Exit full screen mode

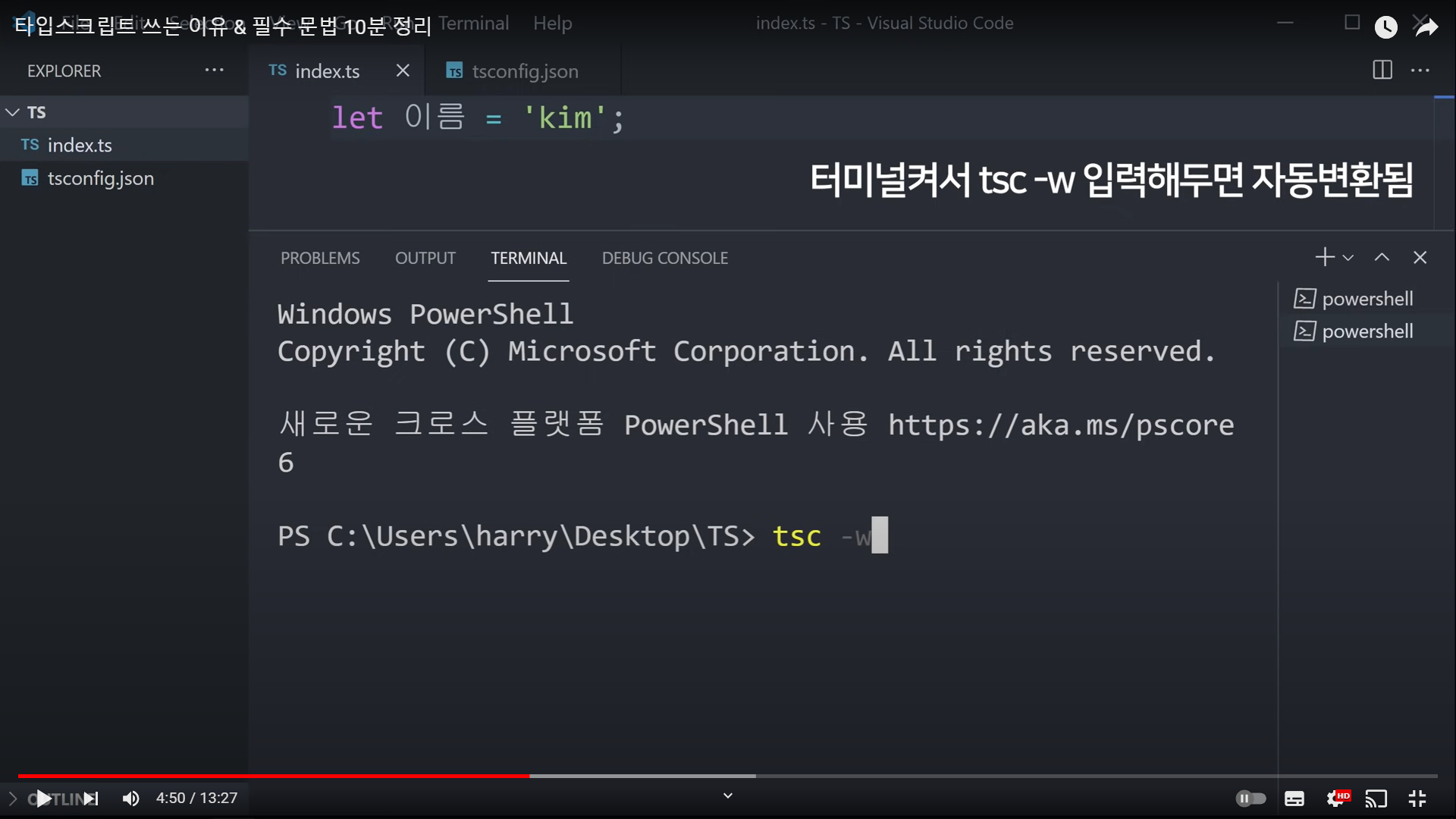click(x=1417, y=799)
